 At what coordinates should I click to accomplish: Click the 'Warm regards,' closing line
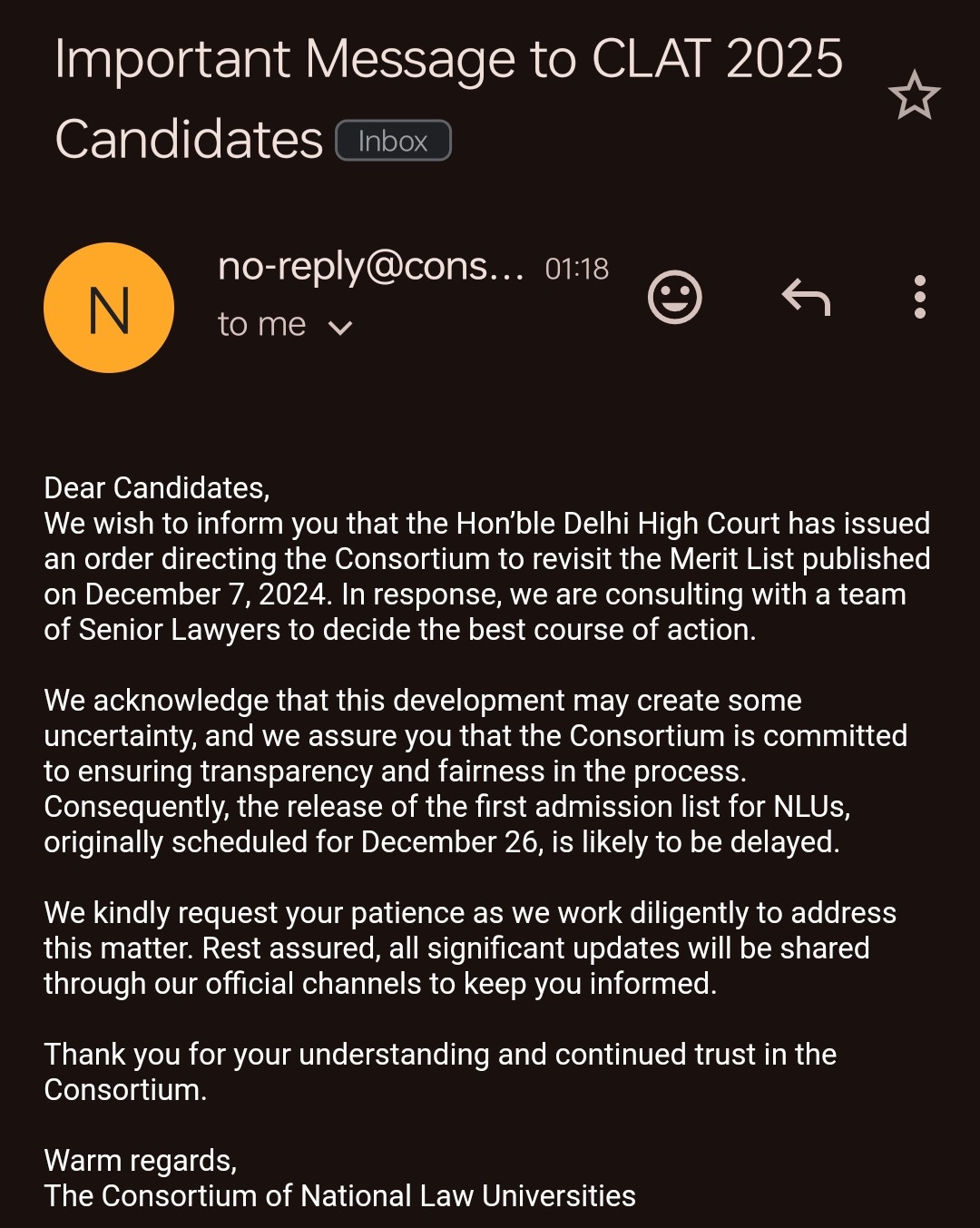141,1161
